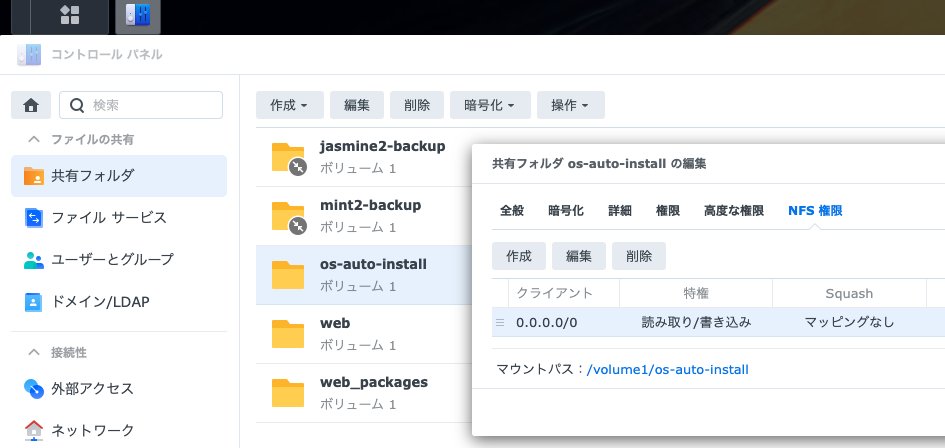Sort by クライアント column header
Image resolution: width=945 pixels, height=448 pixels.
[564, 294]
